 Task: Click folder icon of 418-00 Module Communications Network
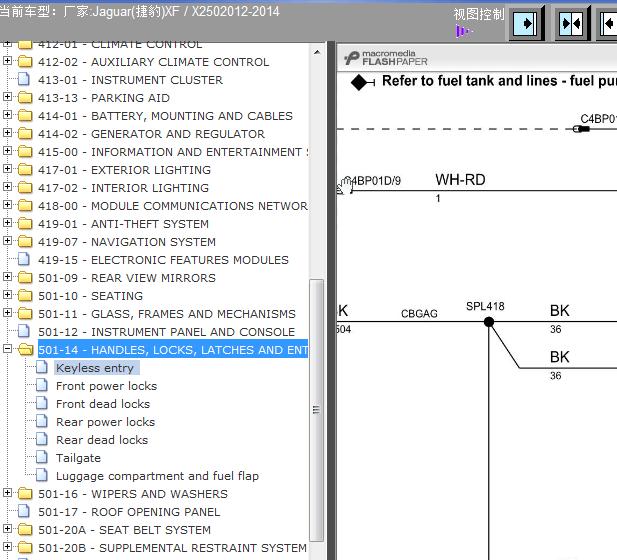[x=26, y=205]
